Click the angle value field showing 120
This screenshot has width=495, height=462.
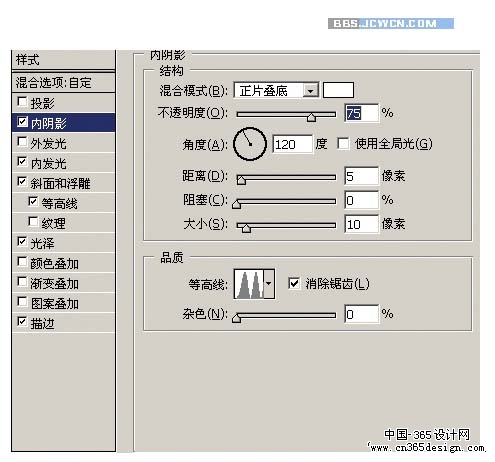(293, 144)
